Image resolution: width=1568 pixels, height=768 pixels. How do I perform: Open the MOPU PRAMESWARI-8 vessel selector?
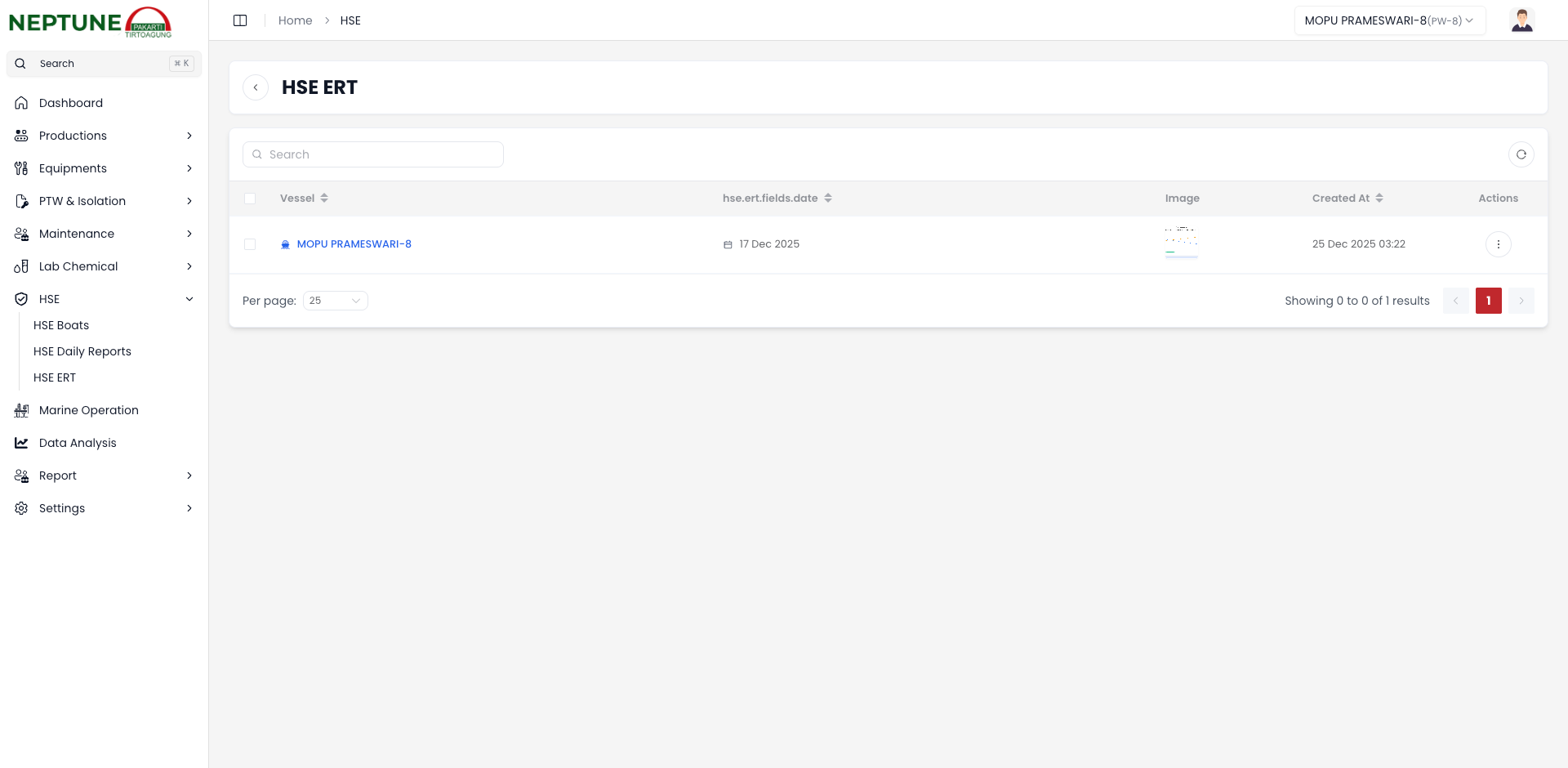tap(1388, 20)
